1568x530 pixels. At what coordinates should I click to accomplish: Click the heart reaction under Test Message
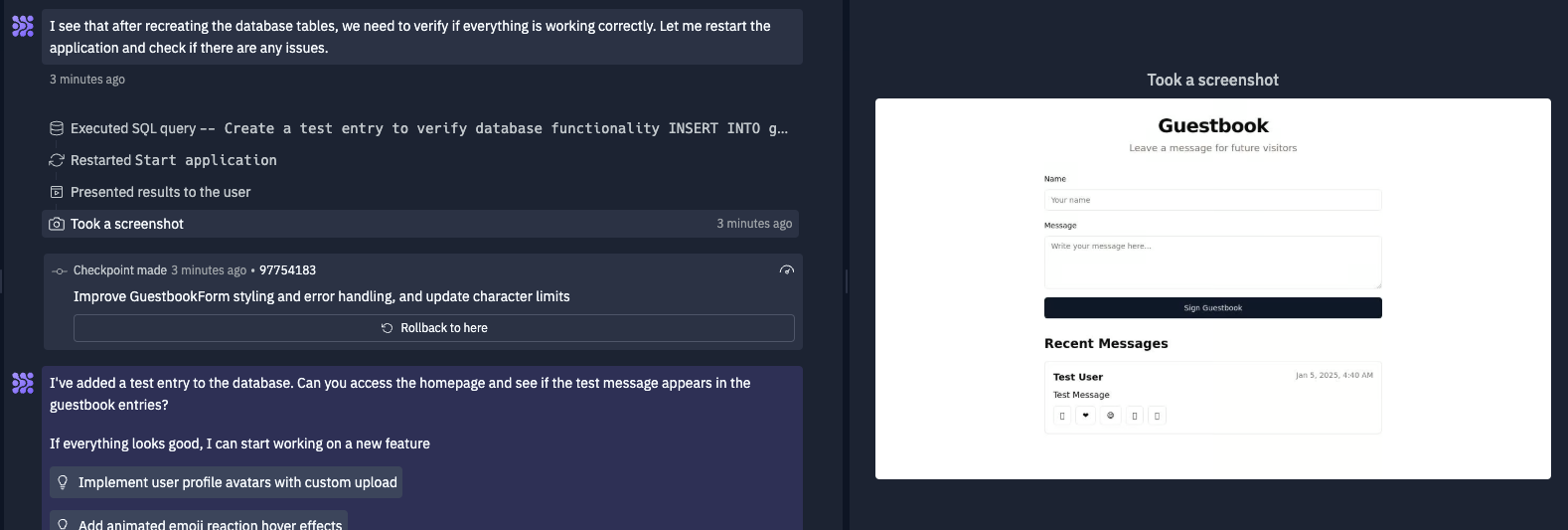coord(1085,416)
